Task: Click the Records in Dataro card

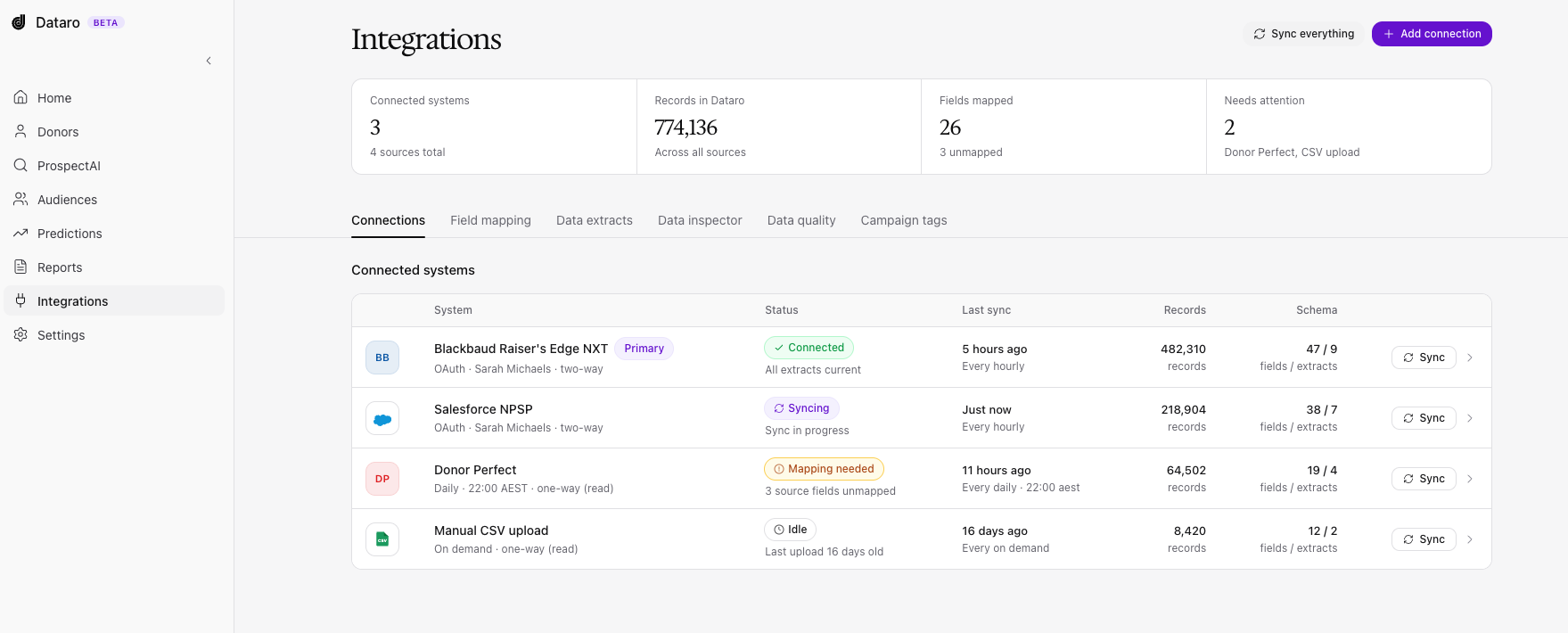Action: click(x=779, y=127)
